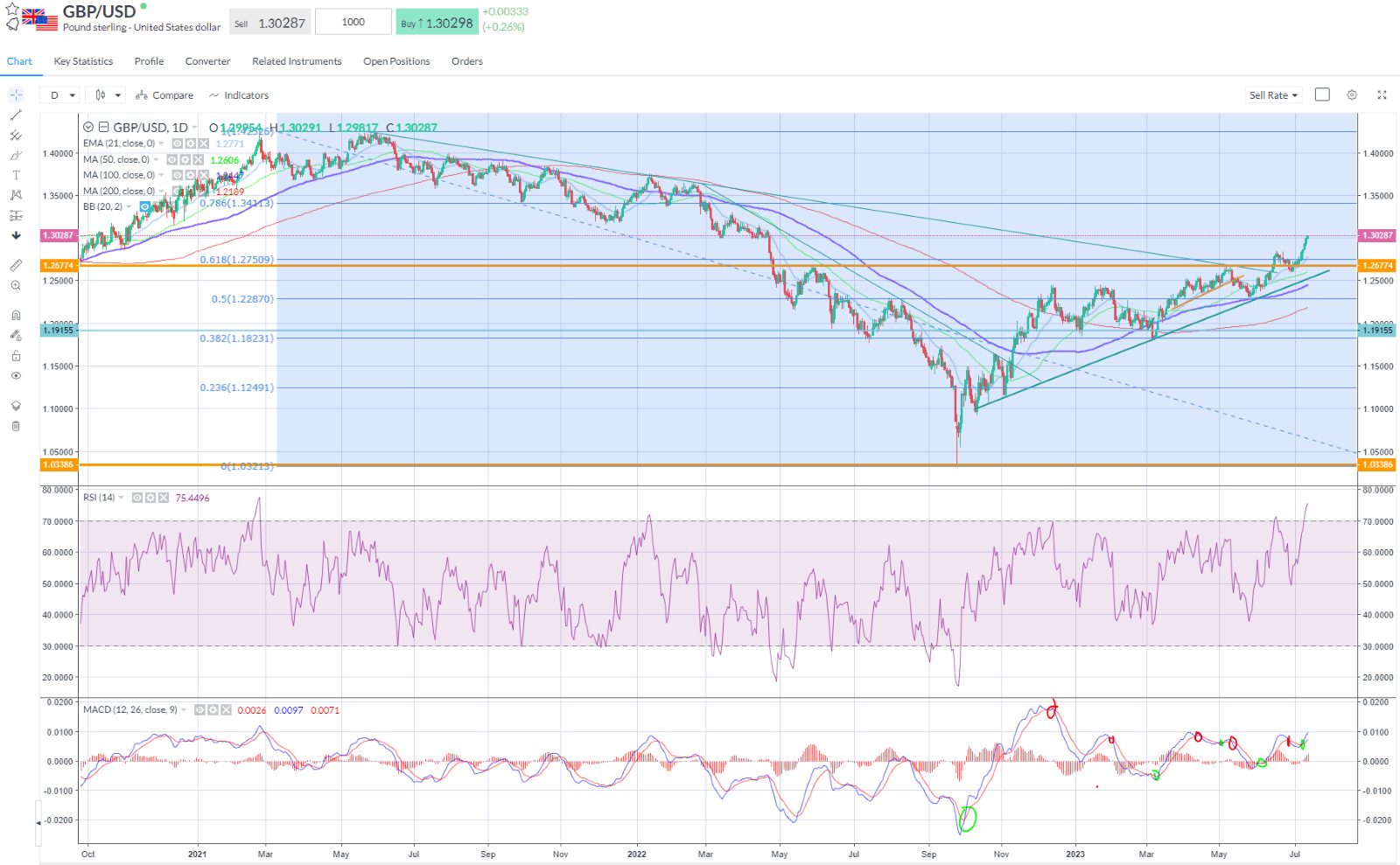Open the Converter tab

pyautogui.click(x=207, y=61)
